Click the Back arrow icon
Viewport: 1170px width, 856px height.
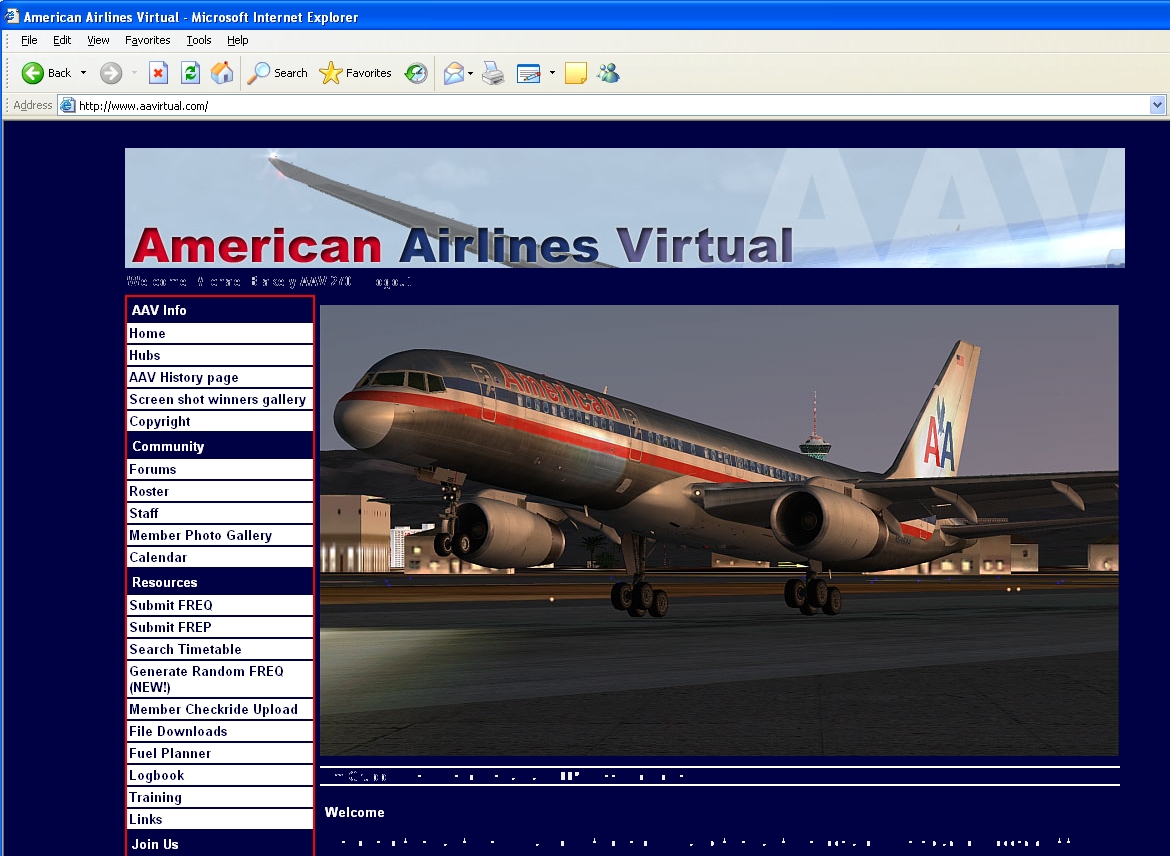(32, 73)
